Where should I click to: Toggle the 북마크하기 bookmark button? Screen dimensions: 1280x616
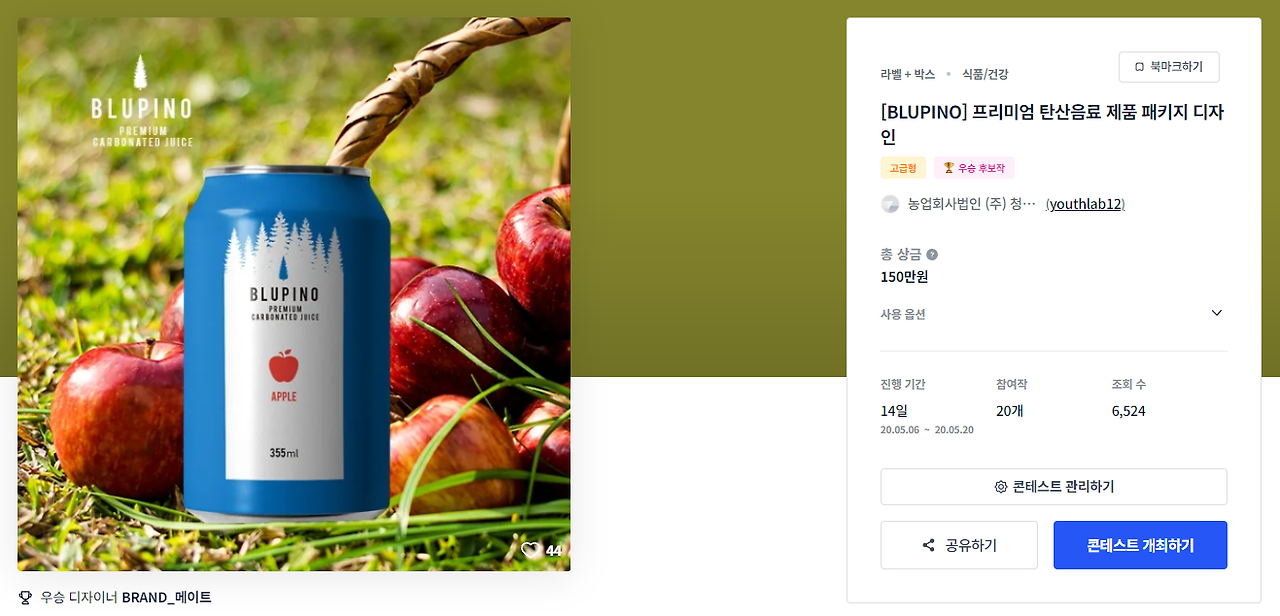[1169, 67]
